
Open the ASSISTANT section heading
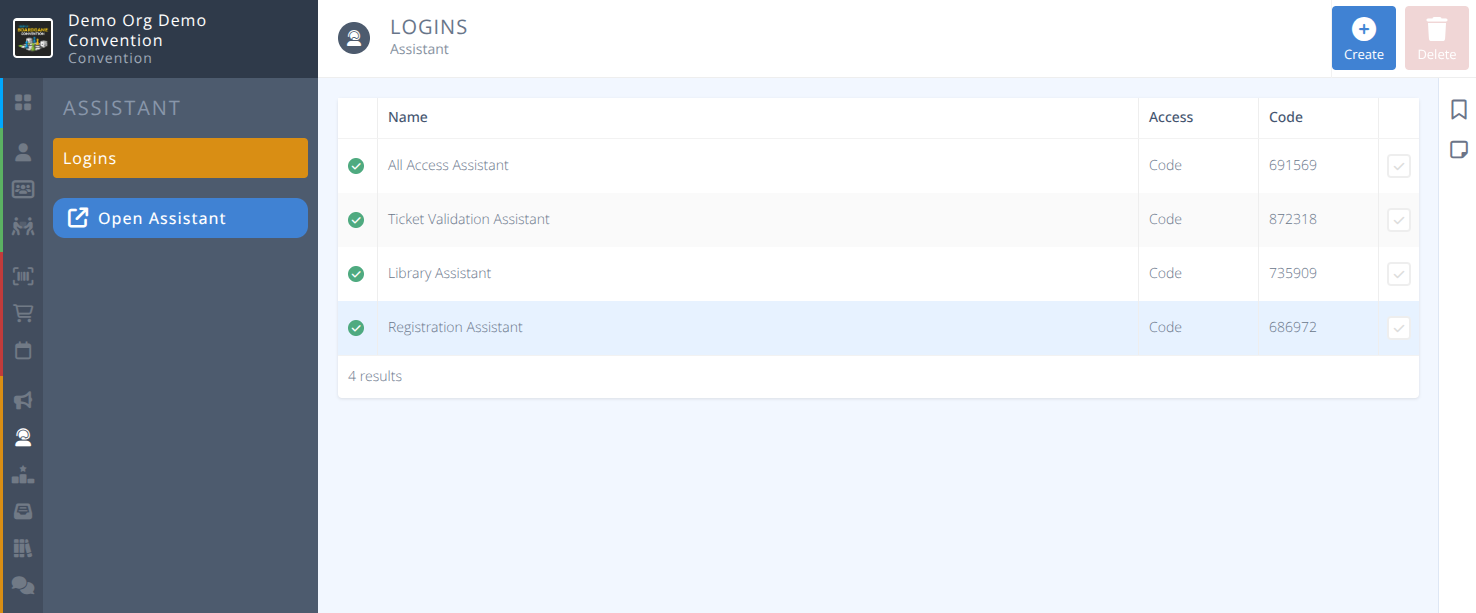click(122, 107)
